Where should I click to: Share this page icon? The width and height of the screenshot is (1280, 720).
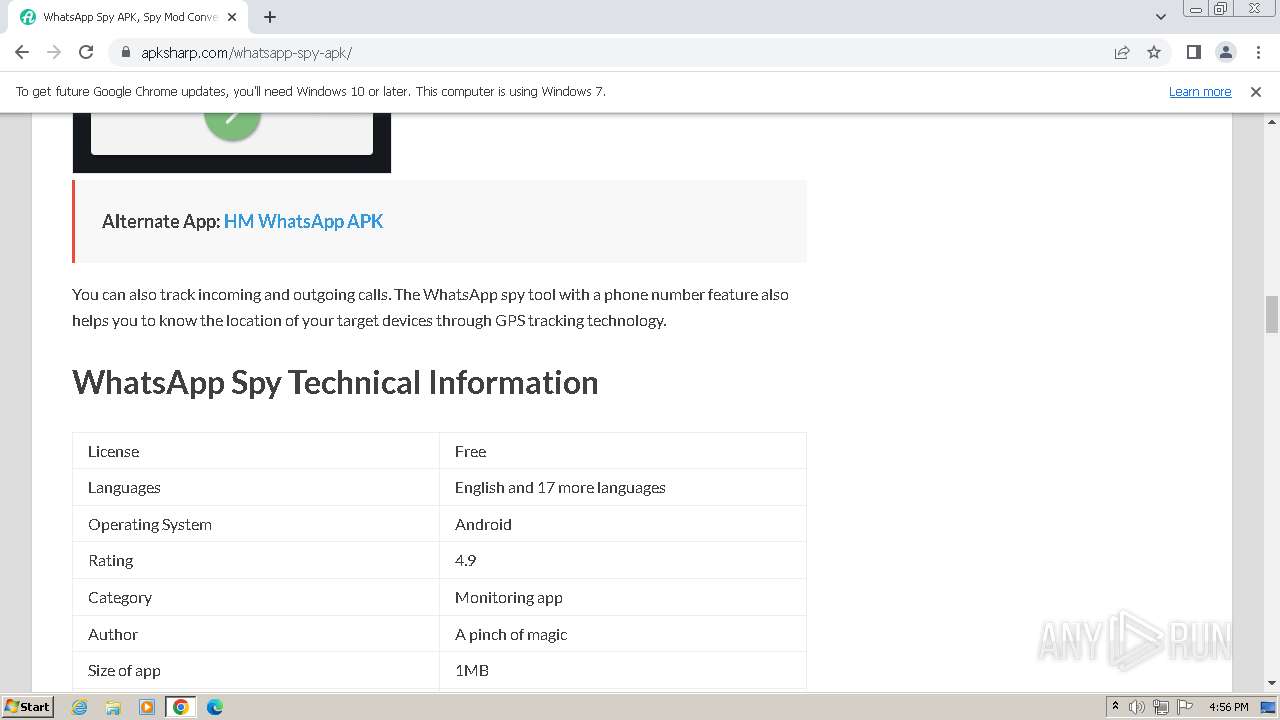pos(1122,52)
